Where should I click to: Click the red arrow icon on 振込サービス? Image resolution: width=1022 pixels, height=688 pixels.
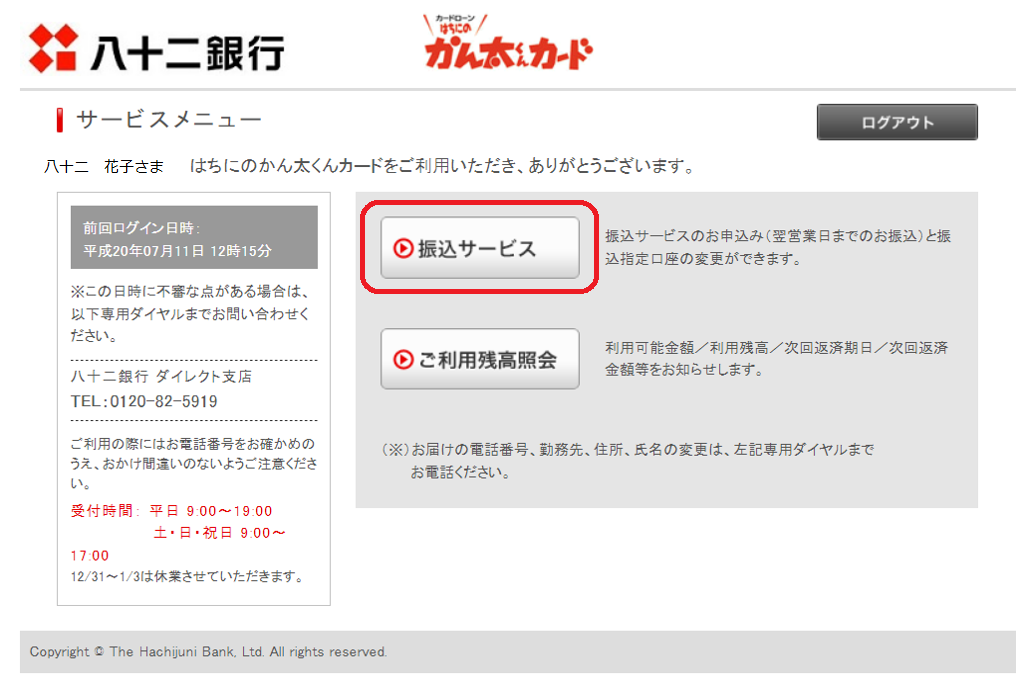403,248
